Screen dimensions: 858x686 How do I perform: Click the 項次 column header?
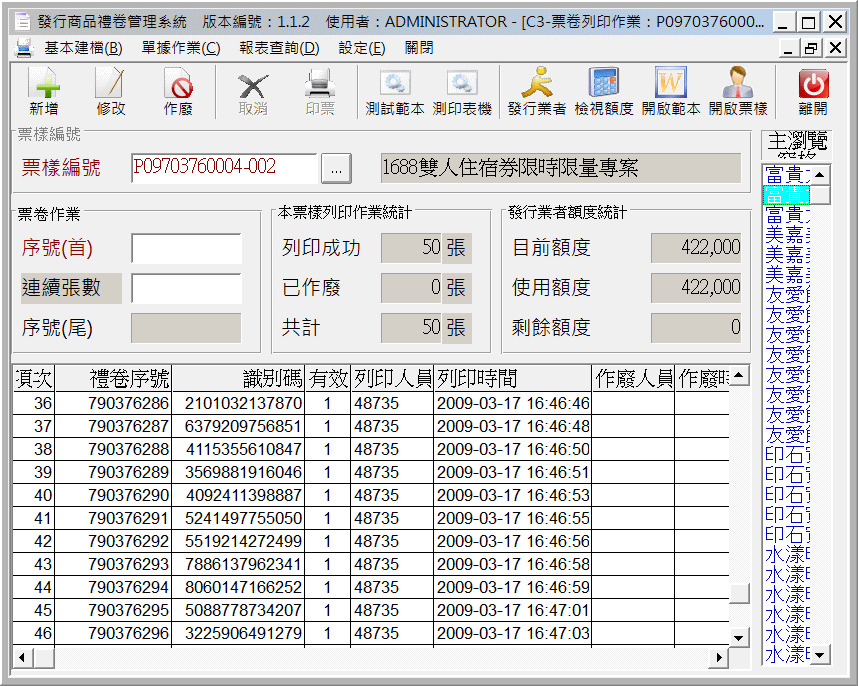pos(34,378)
